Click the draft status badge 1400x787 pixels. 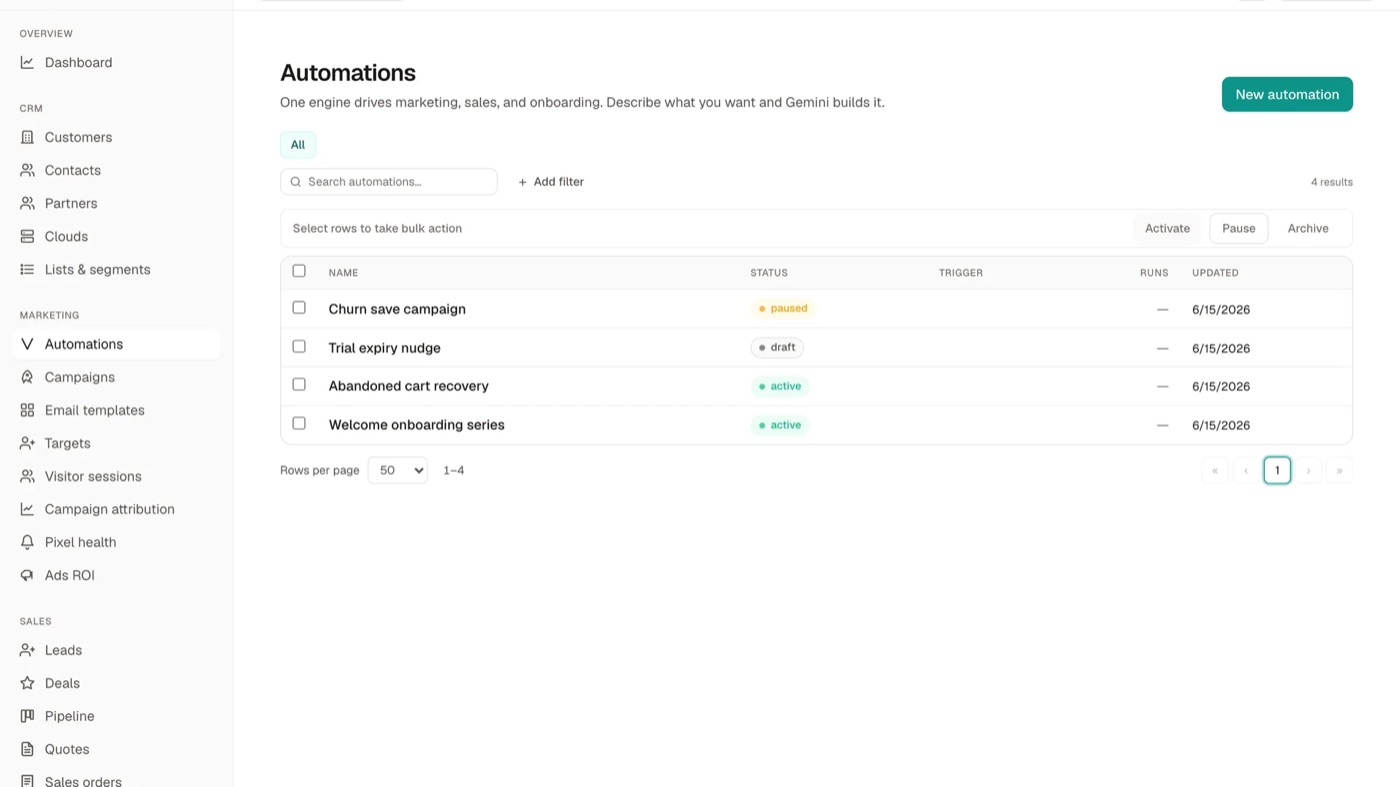pos(777,347)
